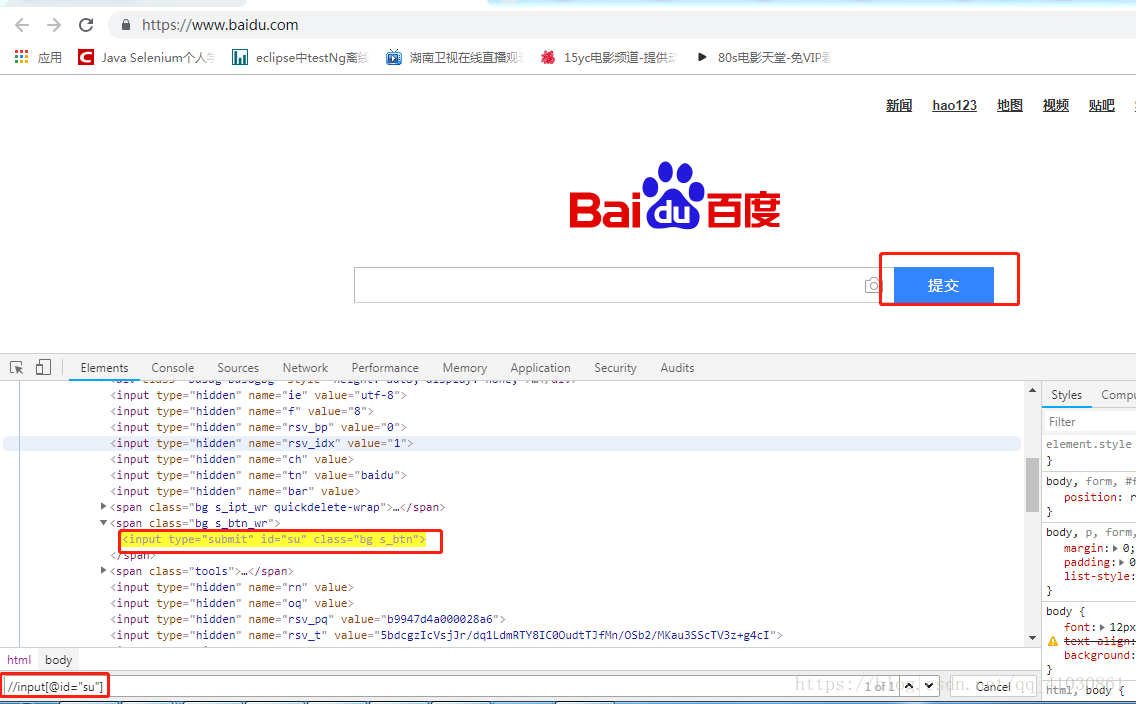The width and height of the screenshot is (1136, 704).
Task: Go back with the browser back arrow
Action: 22,25
